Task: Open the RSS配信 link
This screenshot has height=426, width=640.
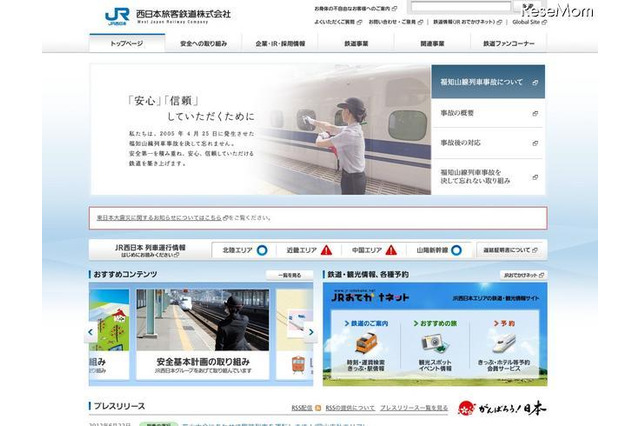Action: 302,408
